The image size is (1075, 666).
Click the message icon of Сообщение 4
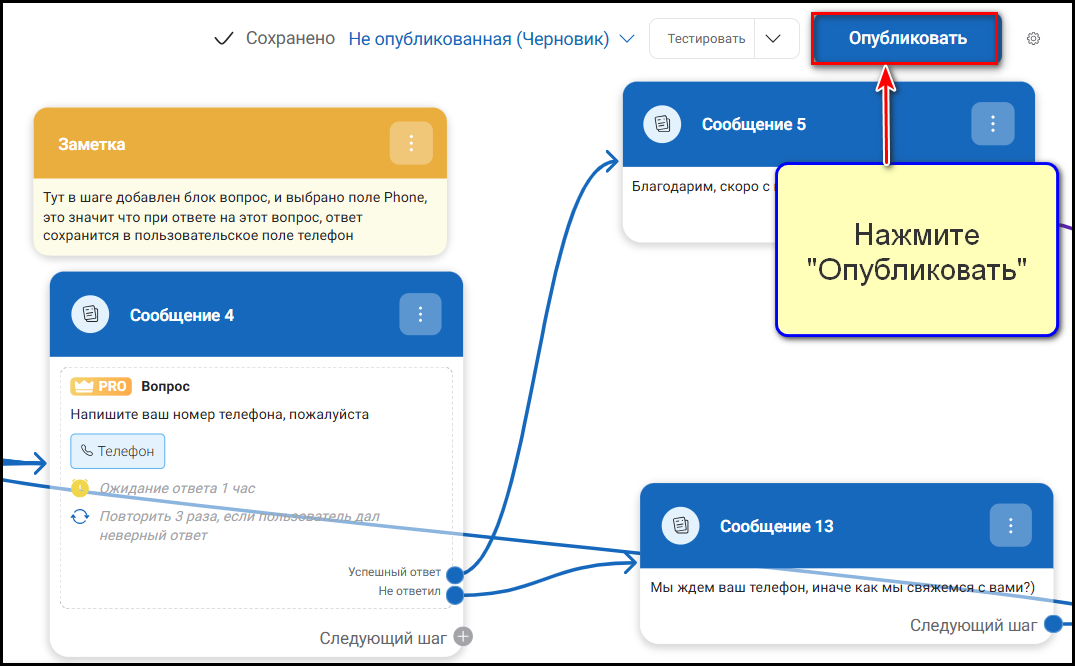90,315
